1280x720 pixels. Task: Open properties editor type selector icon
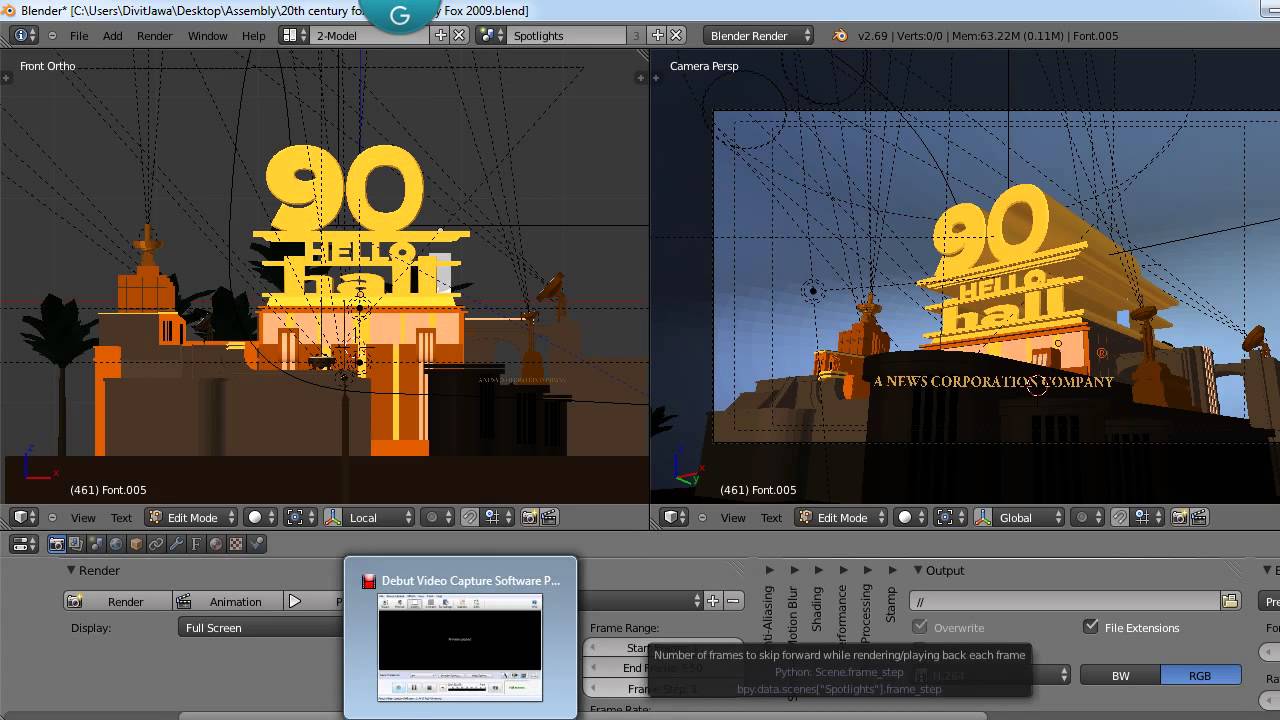tap(24, 544)
